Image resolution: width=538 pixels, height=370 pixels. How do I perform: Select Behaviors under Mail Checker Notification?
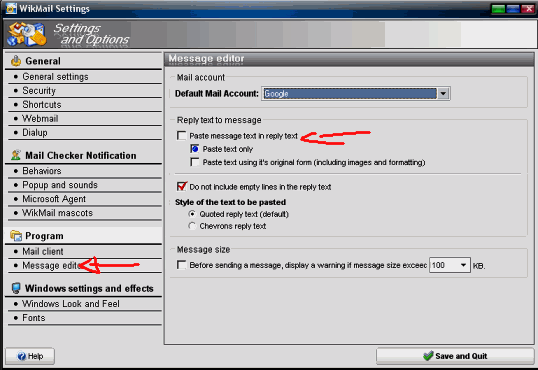coord(42,171)
